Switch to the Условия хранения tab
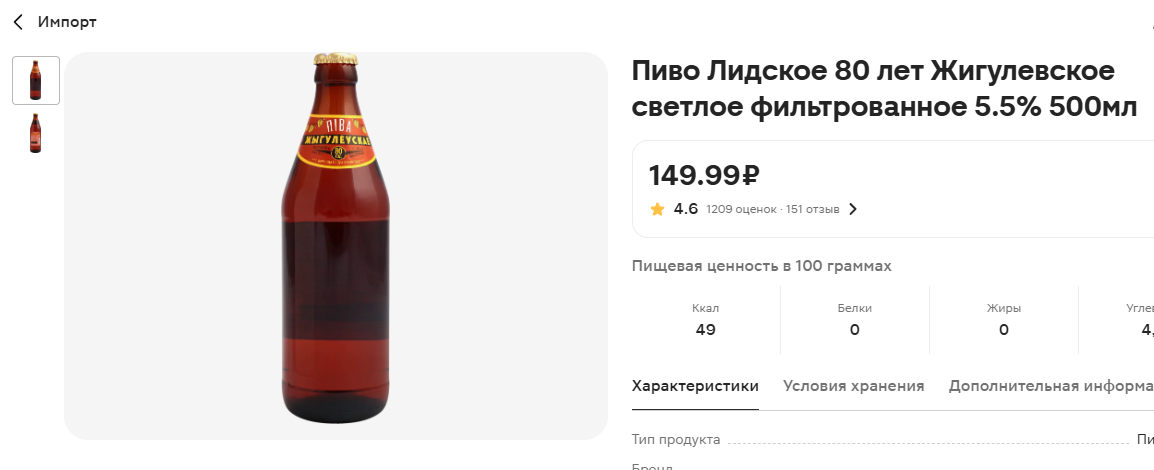 [853, 386]
